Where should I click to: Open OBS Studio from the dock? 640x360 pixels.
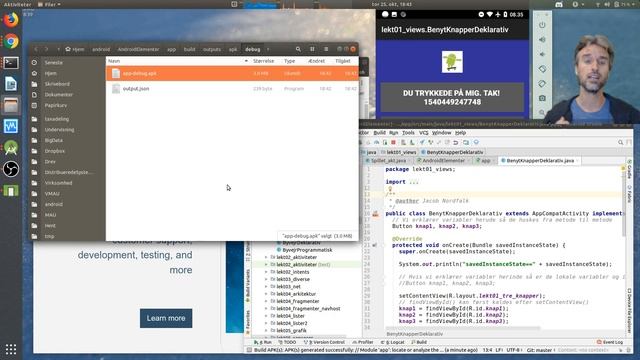point(11,169)
